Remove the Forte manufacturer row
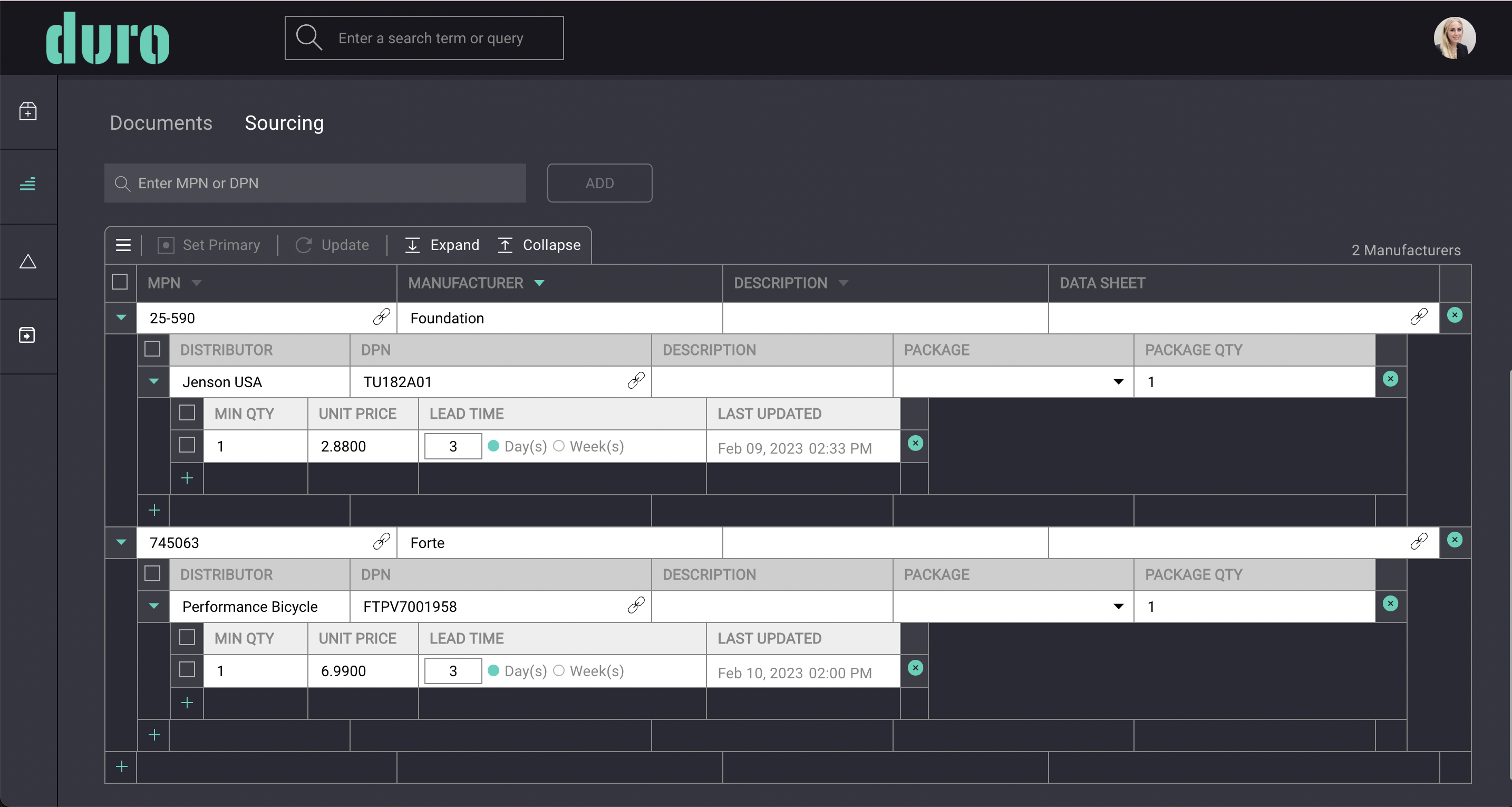Screen dimensions: 1512x807 [x=1455, y=540]
